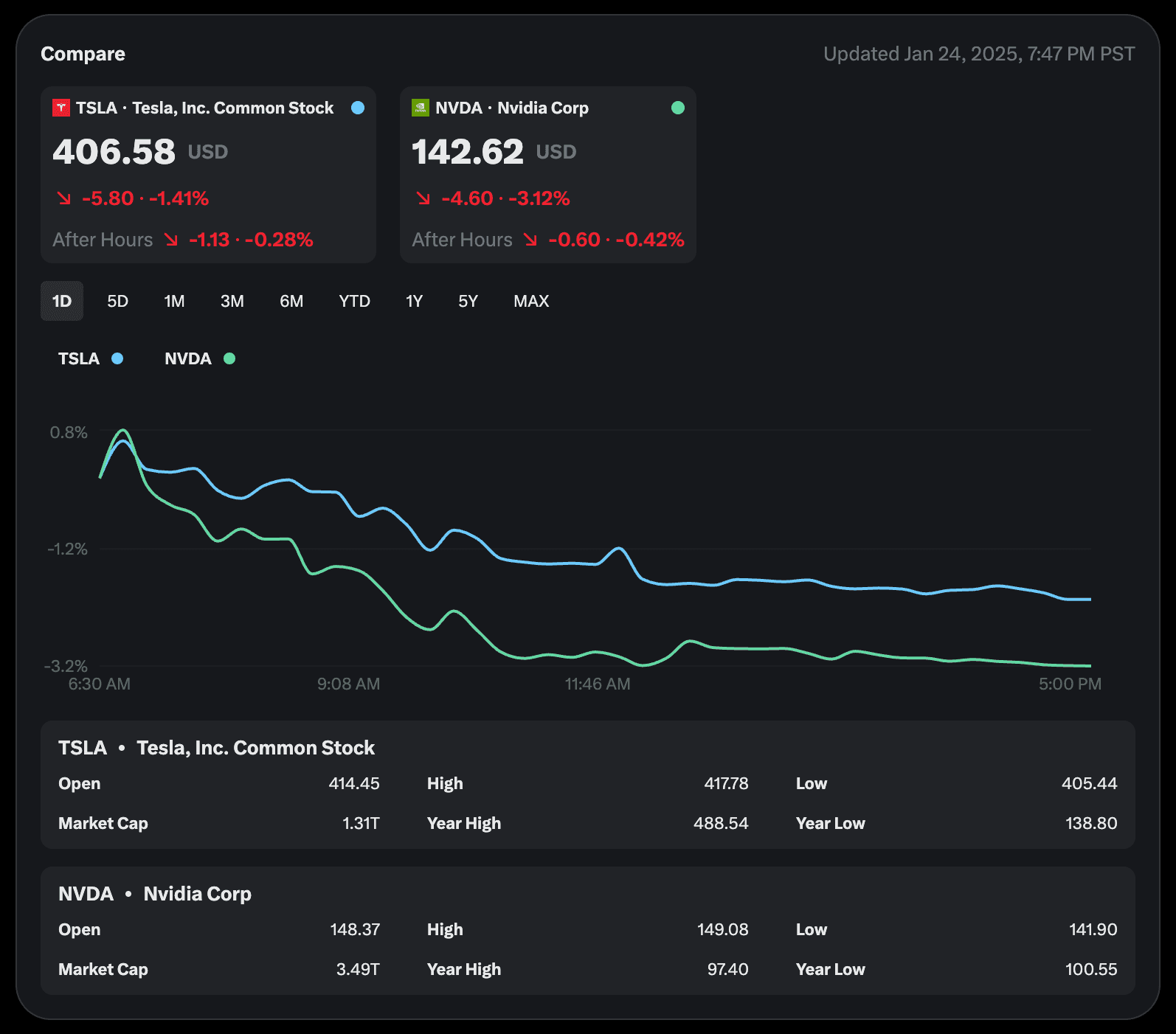Click the TSLA details panel heading
The height and width of the screenshot is (1034, 1176).
click(x=216, y=748)
